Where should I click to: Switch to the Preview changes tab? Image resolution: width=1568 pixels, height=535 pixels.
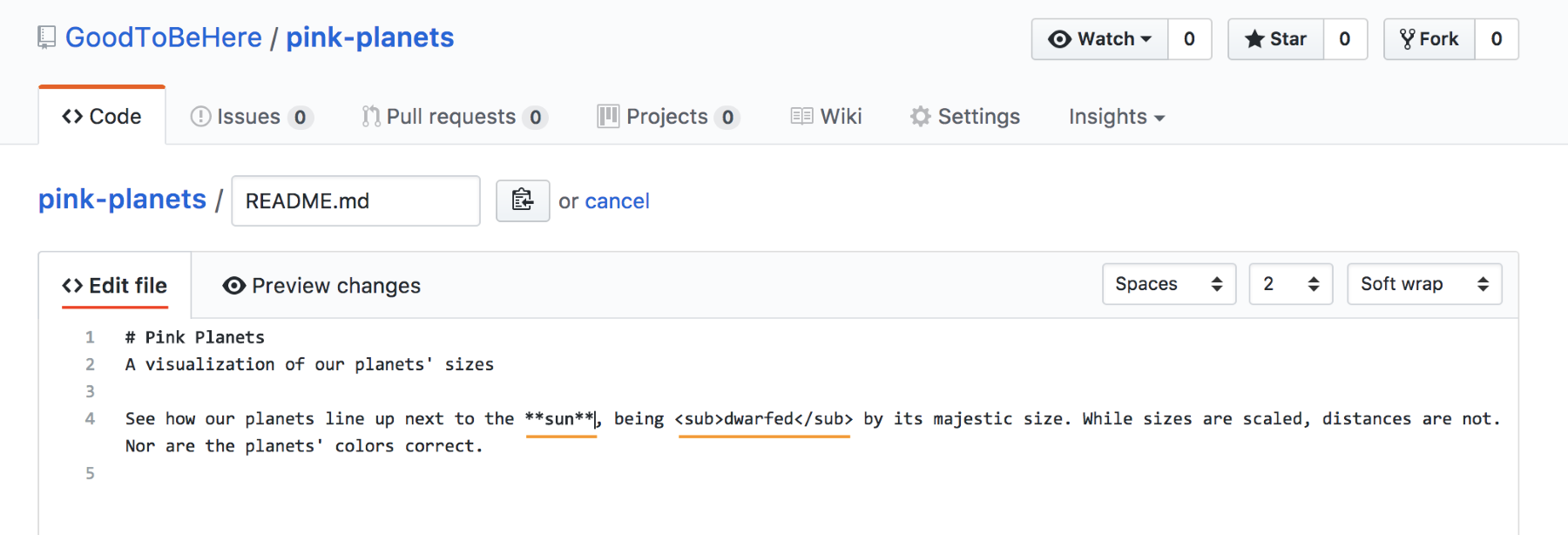click(321, 286)
